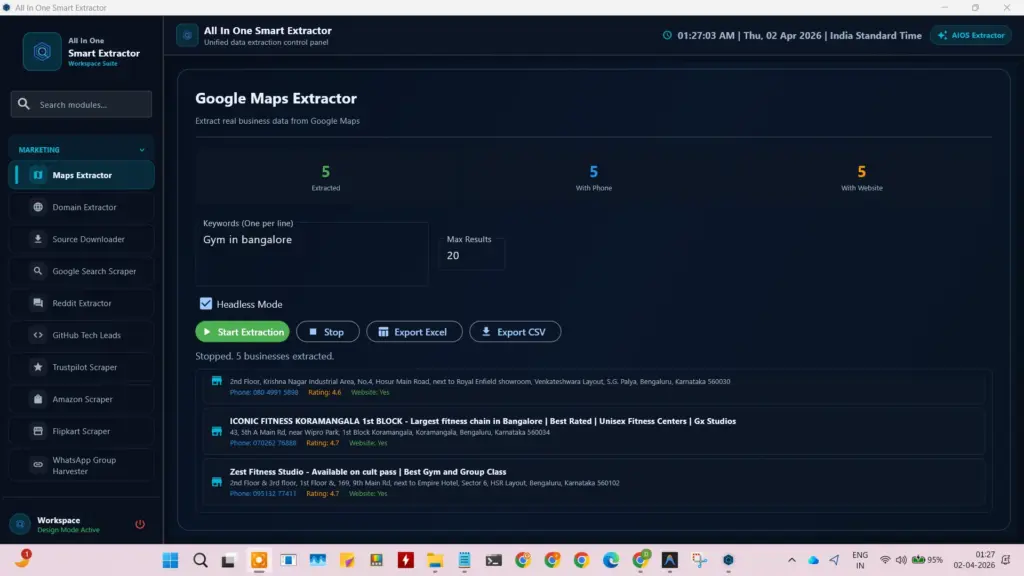Open the Windows Start menu
This screenshot has width=1024, height=576.
[170, 560]
